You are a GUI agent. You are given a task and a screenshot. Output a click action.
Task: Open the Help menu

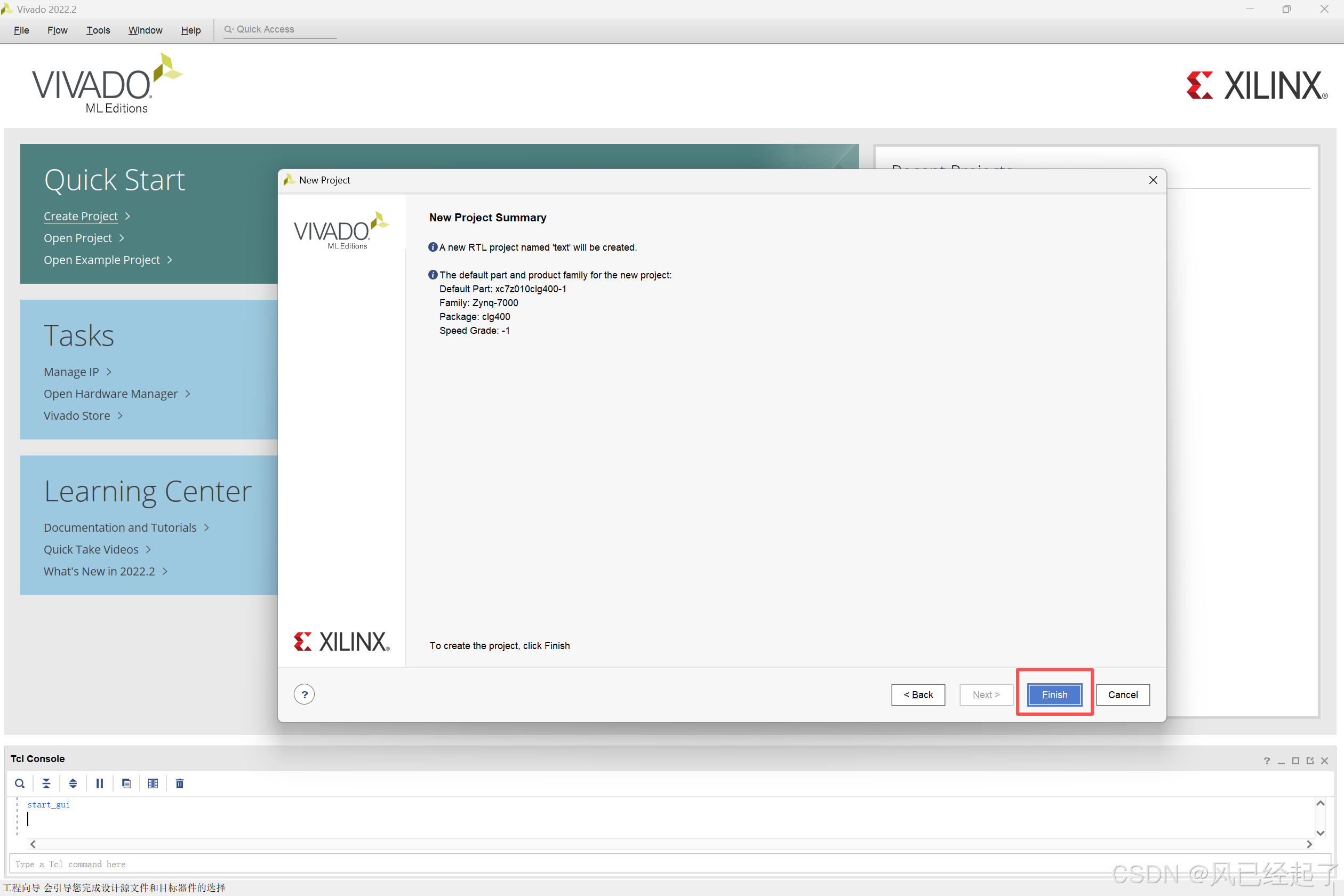(x=191, y=30)
